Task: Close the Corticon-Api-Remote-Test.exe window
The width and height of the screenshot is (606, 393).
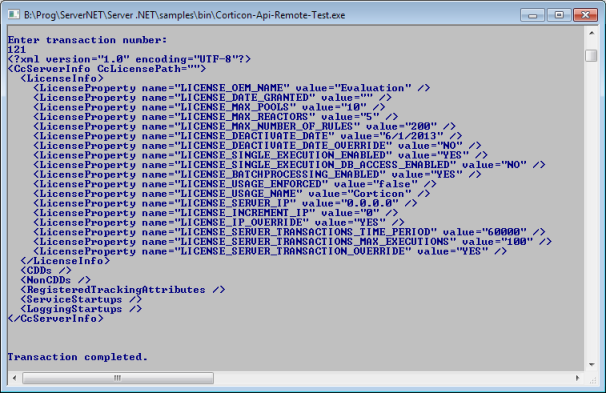Action: click(585, 15)
